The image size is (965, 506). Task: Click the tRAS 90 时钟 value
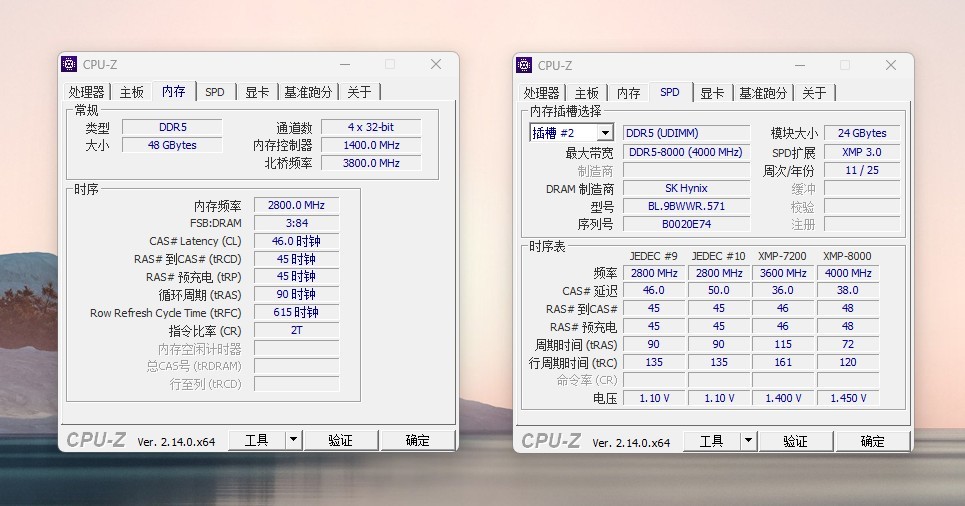[296, 294]
